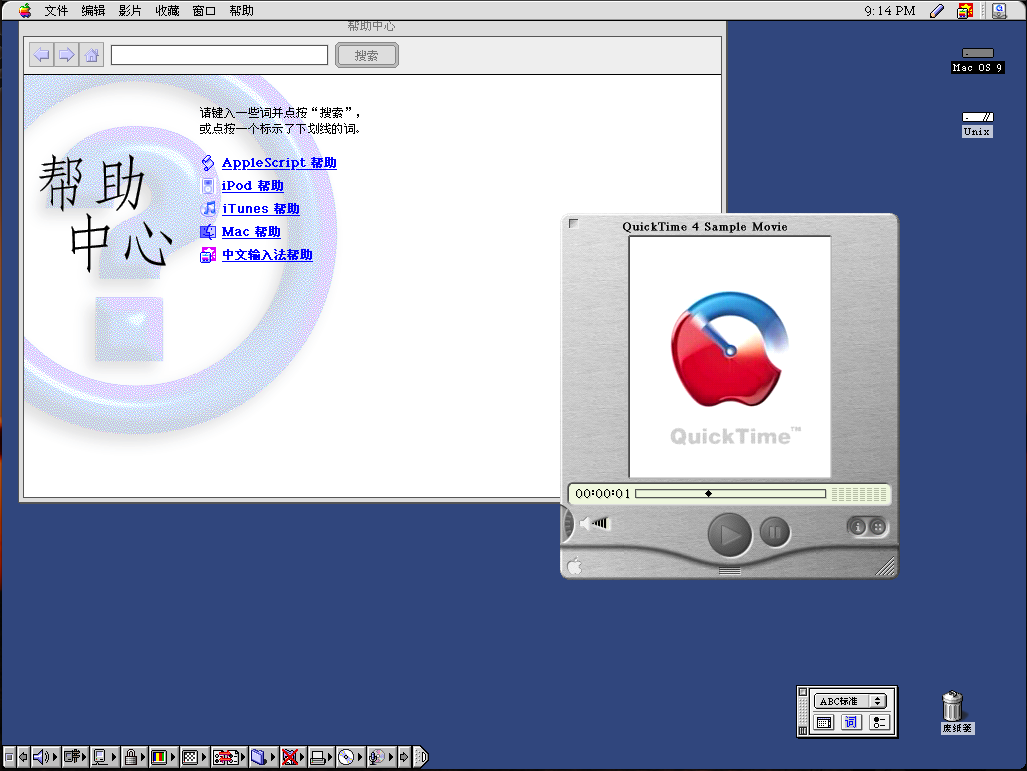This screenshot has width=1027, height=771.
Task: Collapse the input method palette
Action: coord(803,730)
